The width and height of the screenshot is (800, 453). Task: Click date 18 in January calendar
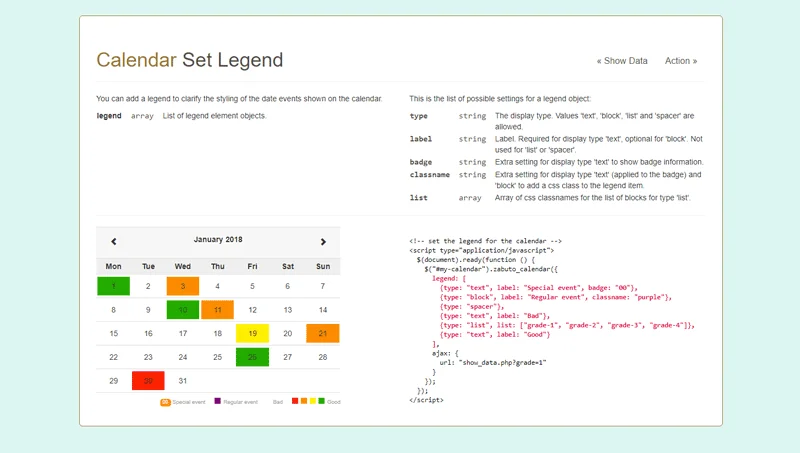[x=217, y=333]
